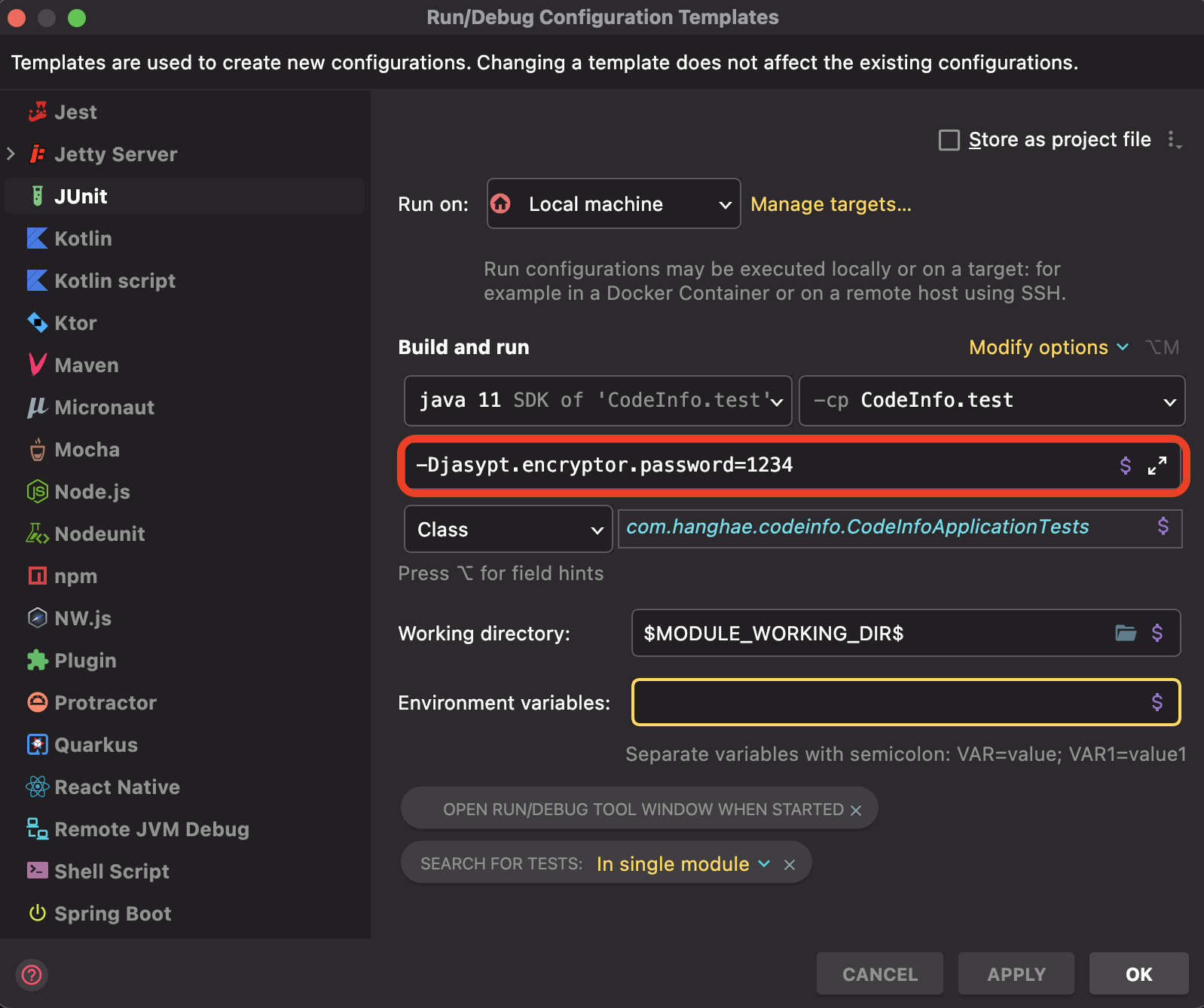The image size is (1204, 1008).
Task: Browse for working directory folder
Action: [1126, 633]
